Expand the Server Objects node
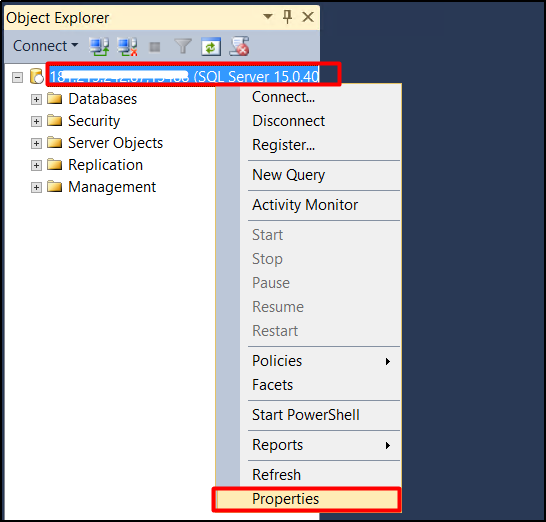Viewport: 546px width, 522px height. point(36,143)
